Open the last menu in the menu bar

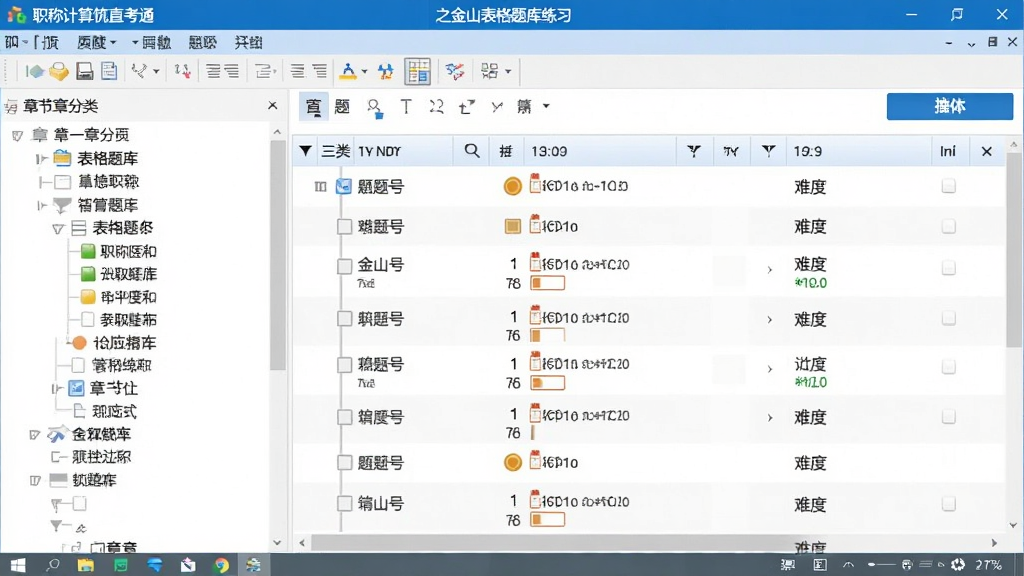[x=248, y=42]
